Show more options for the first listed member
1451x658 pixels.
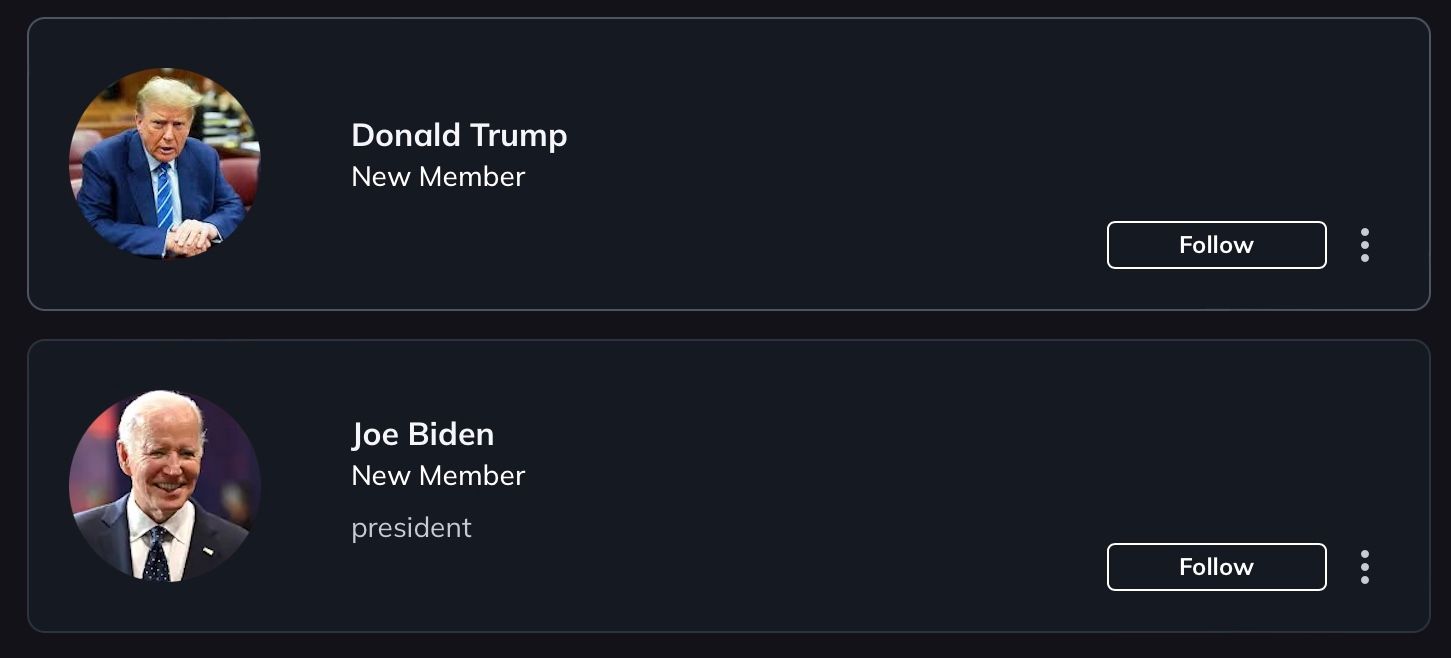1364,245
